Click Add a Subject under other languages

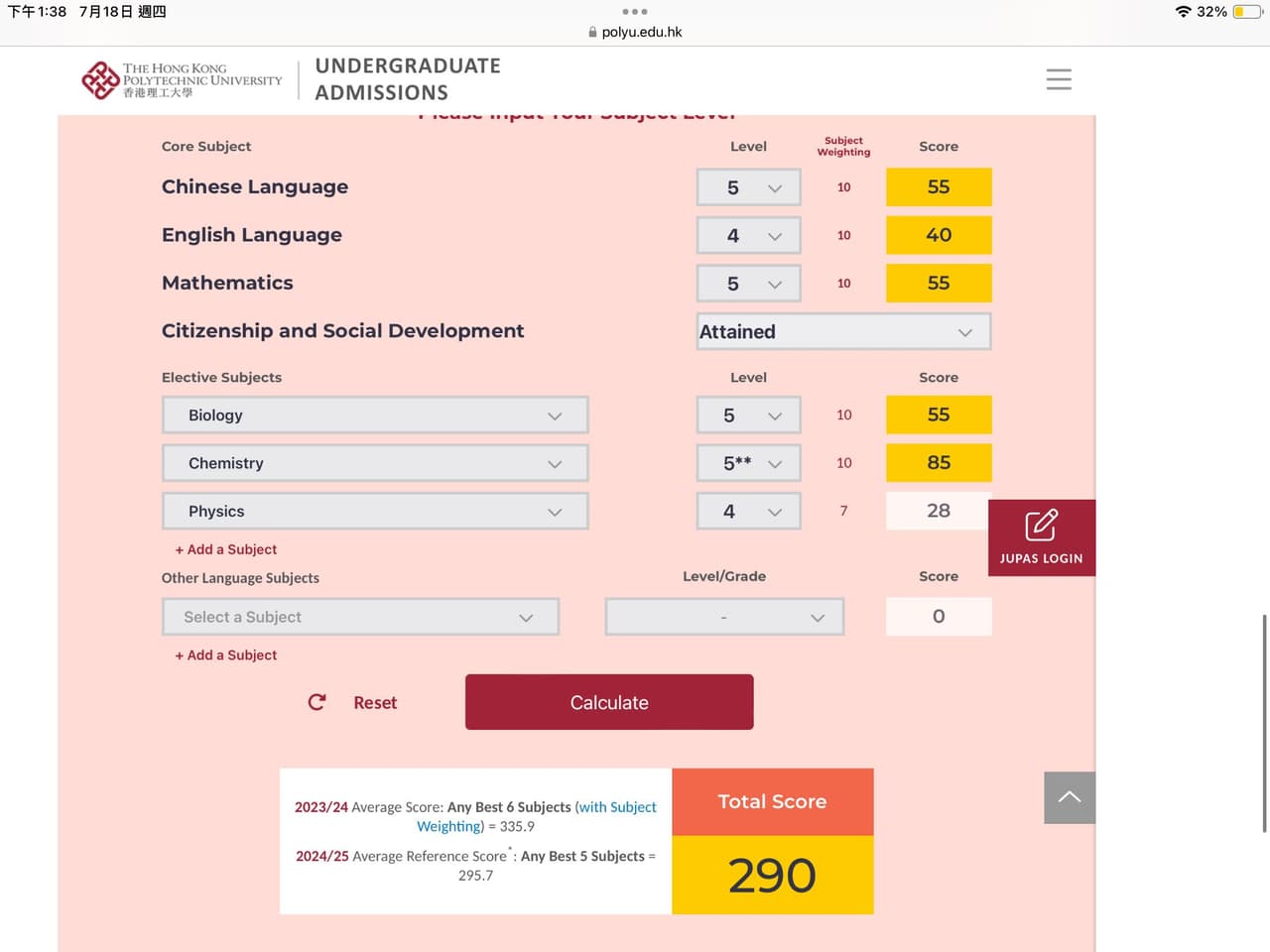click(x=226, y=655)
